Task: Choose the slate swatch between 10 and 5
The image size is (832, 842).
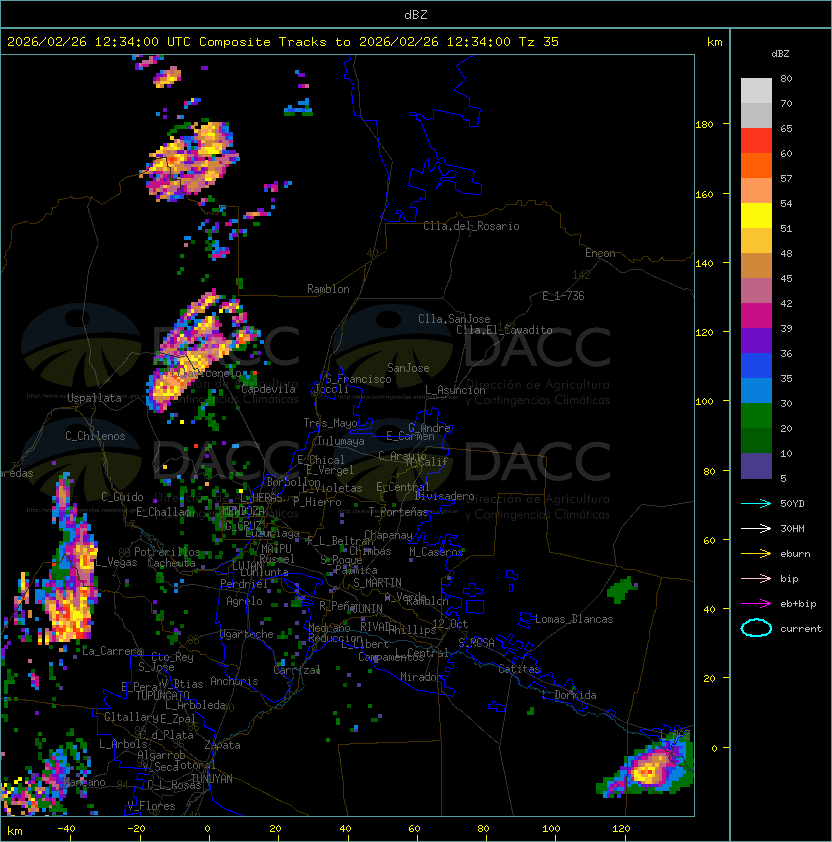Action: click(756, 466)
